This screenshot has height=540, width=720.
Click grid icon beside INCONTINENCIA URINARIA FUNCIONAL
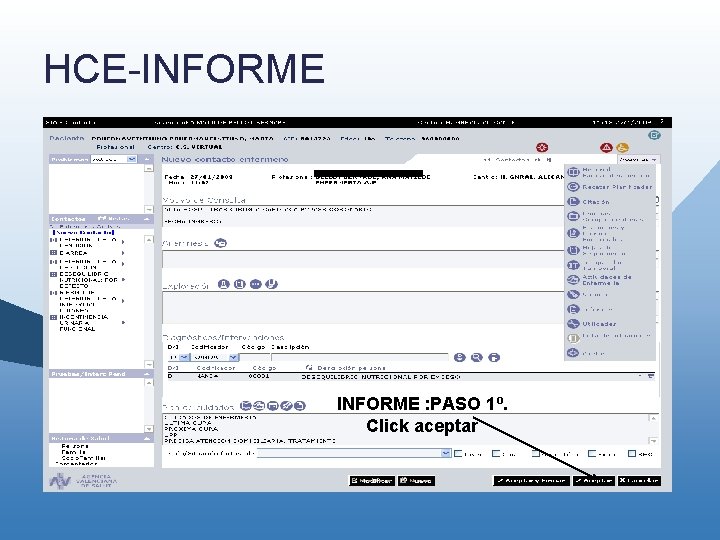[x=53, y=317]
